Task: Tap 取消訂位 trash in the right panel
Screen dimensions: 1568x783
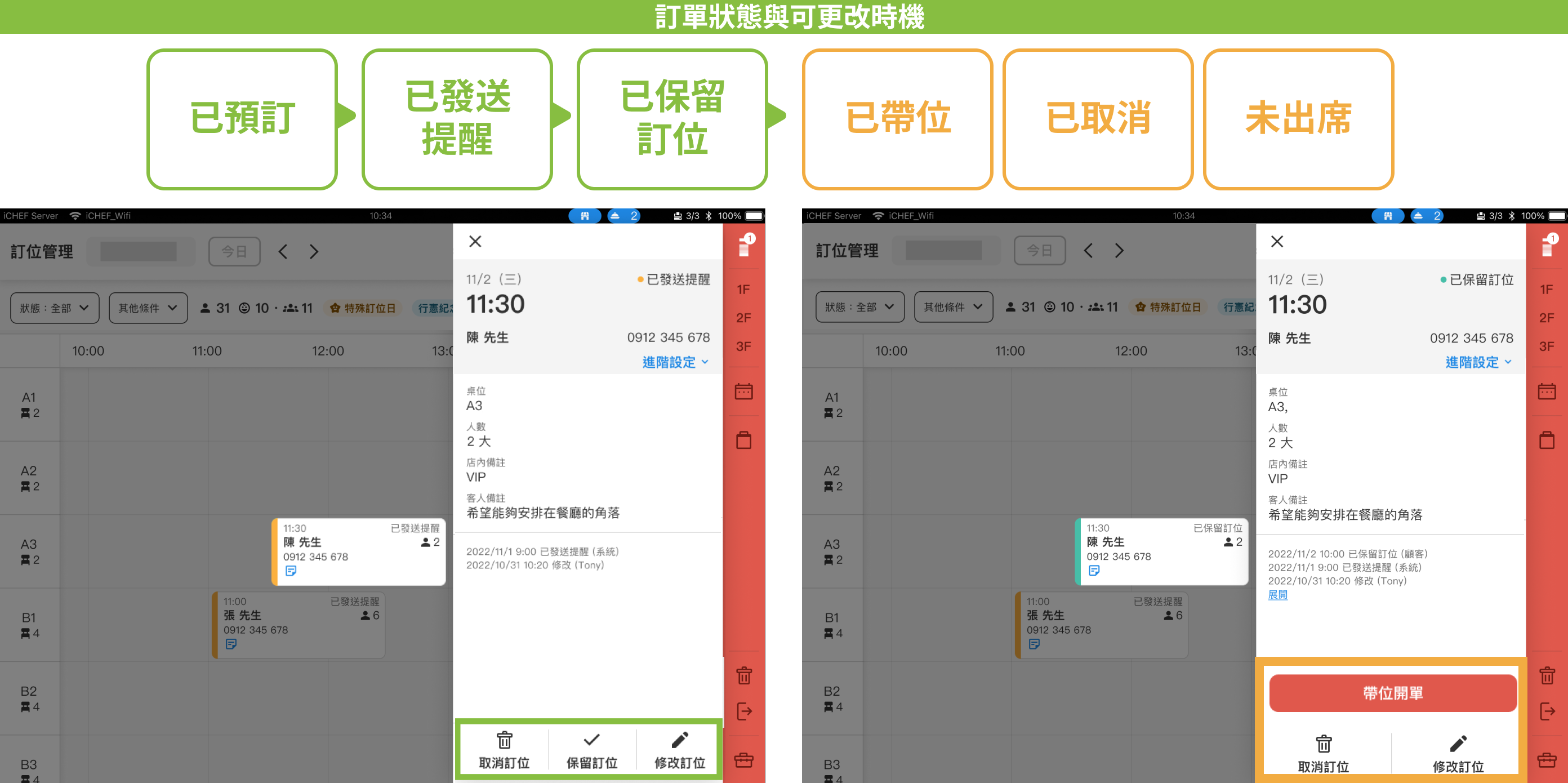Action: (x=1324, y=754)
